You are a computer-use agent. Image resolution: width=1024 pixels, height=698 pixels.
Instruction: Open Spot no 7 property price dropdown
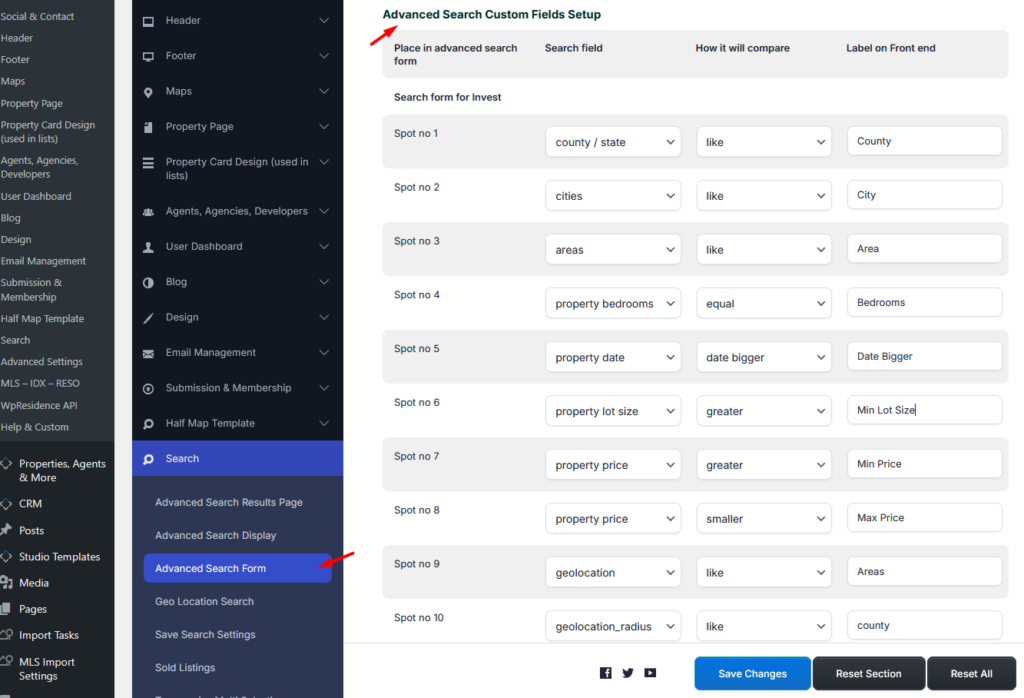(x=613, y=465)
